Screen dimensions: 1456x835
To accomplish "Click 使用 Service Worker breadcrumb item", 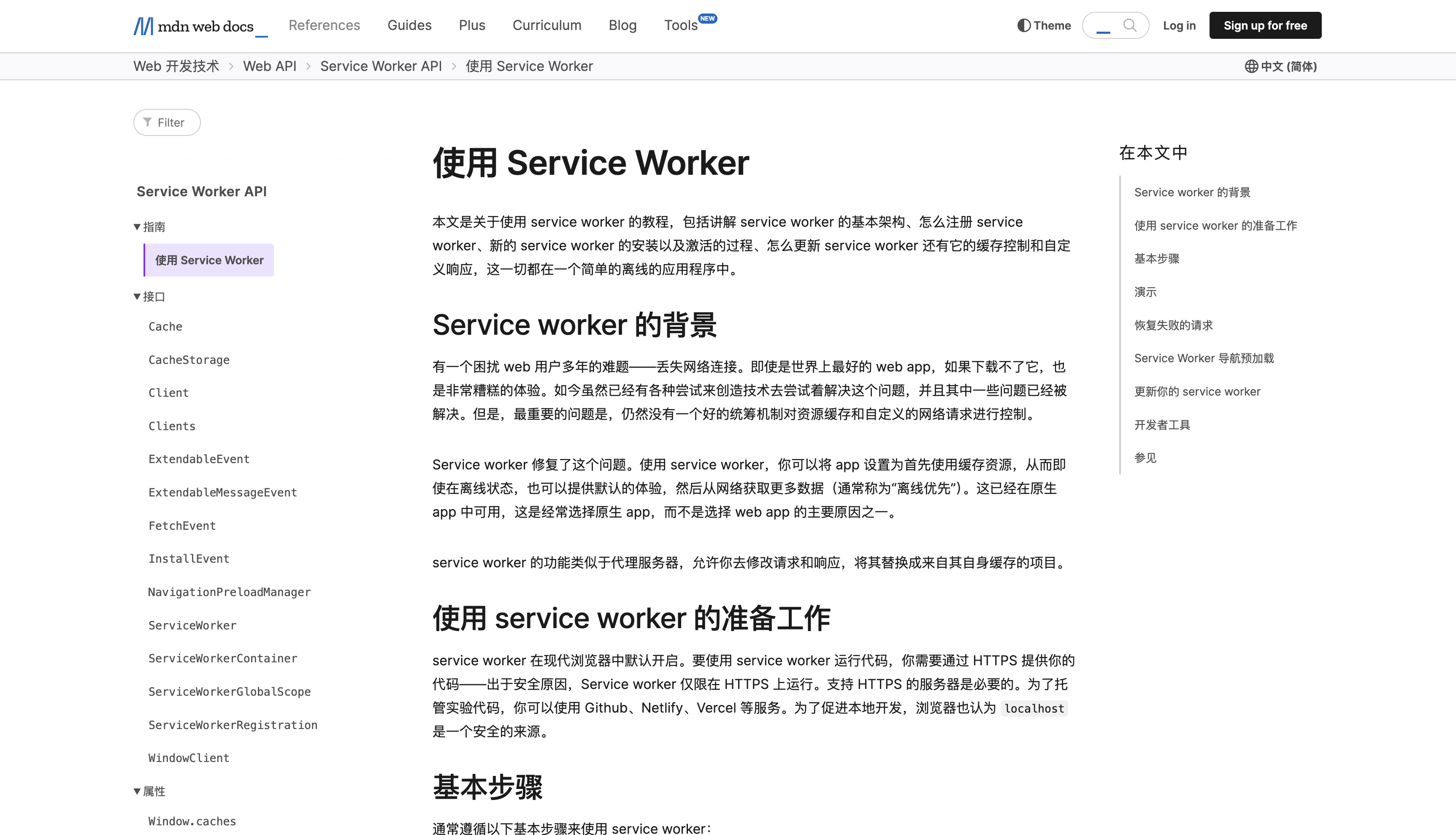I will (529, 66).
